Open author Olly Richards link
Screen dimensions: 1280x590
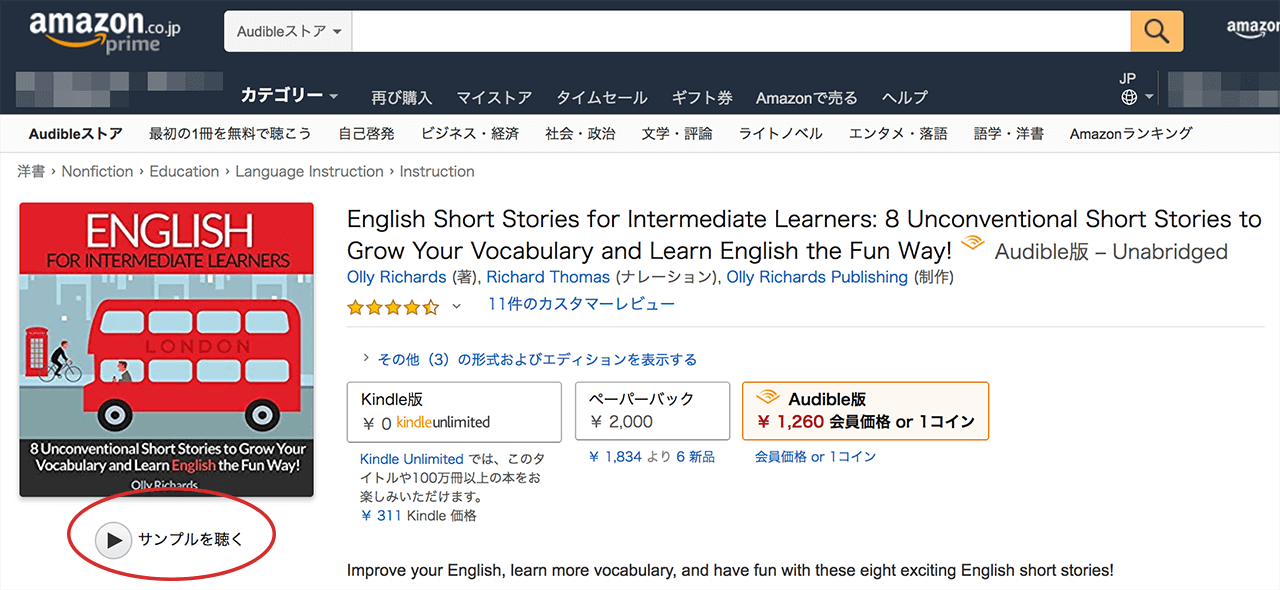click(x=396, y=277)
